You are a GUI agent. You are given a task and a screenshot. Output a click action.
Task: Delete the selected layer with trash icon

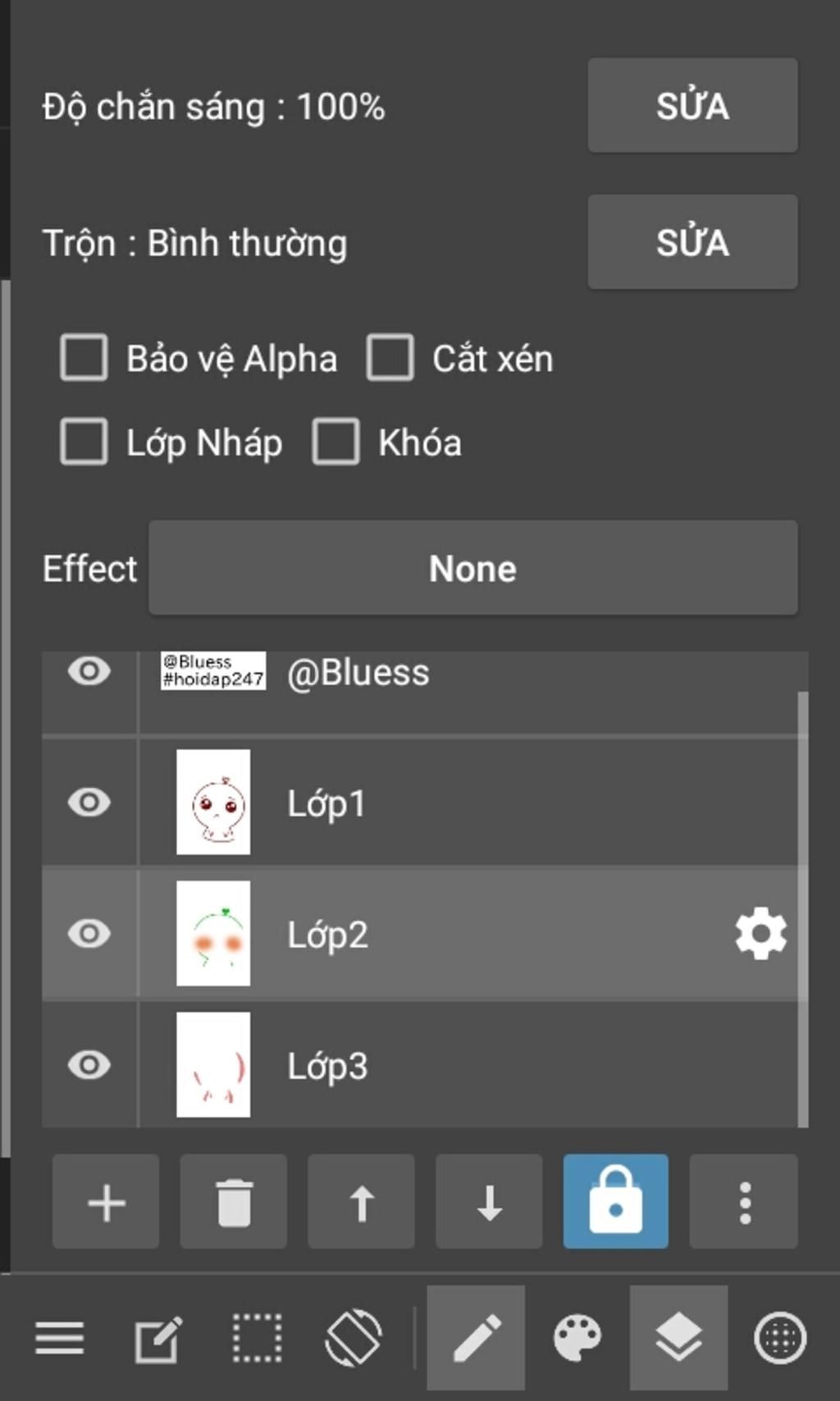(234, 1202)
